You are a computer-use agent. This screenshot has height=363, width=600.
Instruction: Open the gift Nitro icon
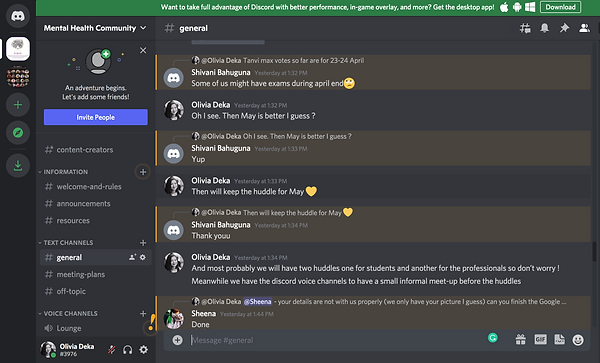pos(520,339)
